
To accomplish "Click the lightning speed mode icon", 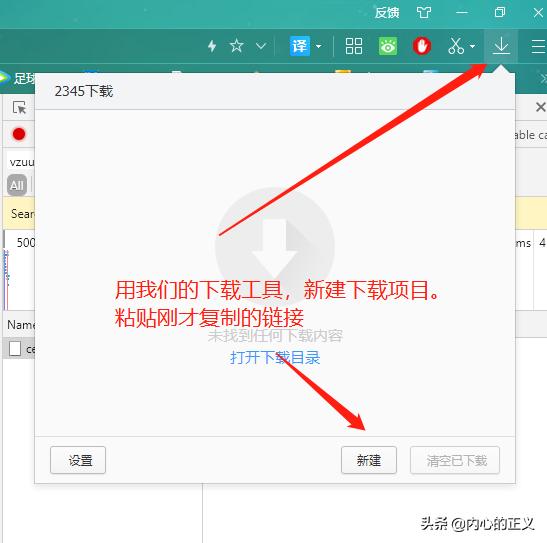I will (x=212, y=46).
